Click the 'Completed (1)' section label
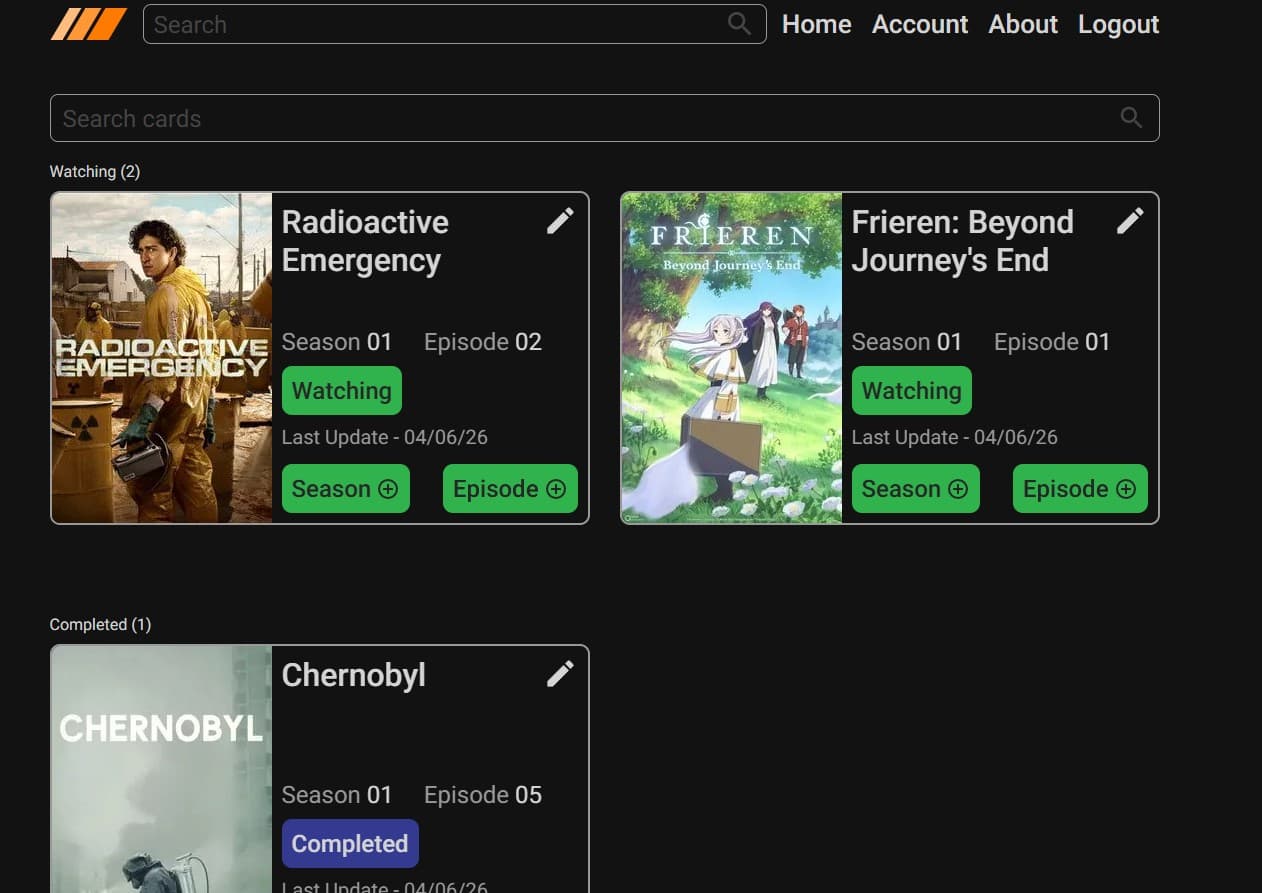1262x893 pixels. (100, 625)
